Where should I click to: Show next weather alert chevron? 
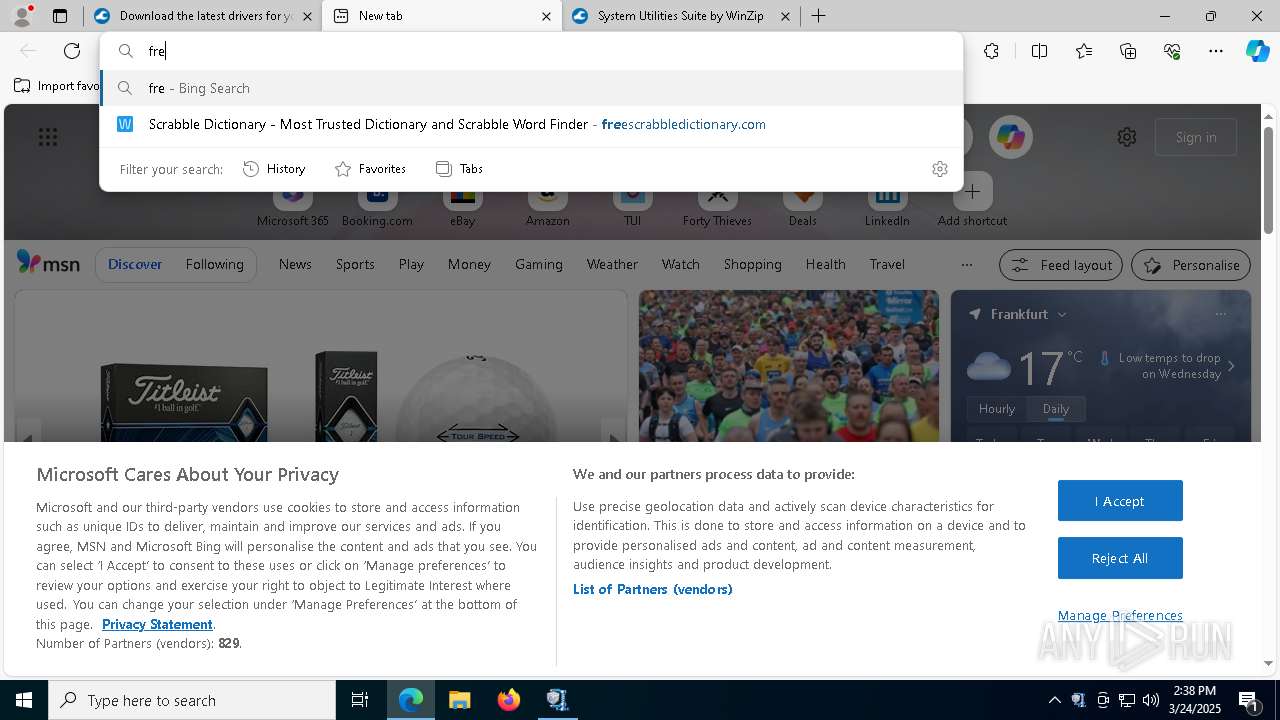1231,366
